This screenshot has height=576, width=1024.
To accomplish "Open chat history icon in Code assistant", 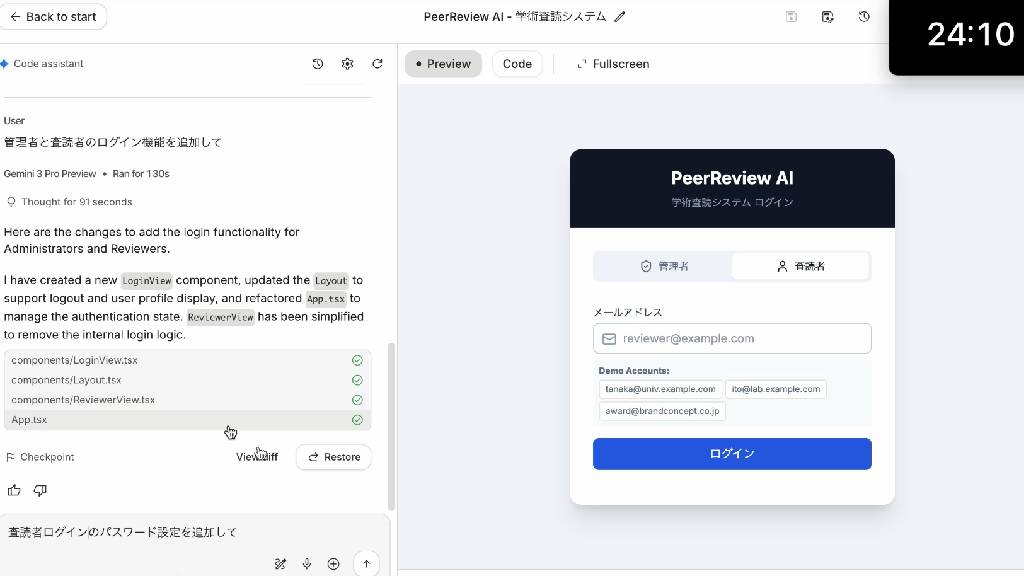I will click(318, 64).
